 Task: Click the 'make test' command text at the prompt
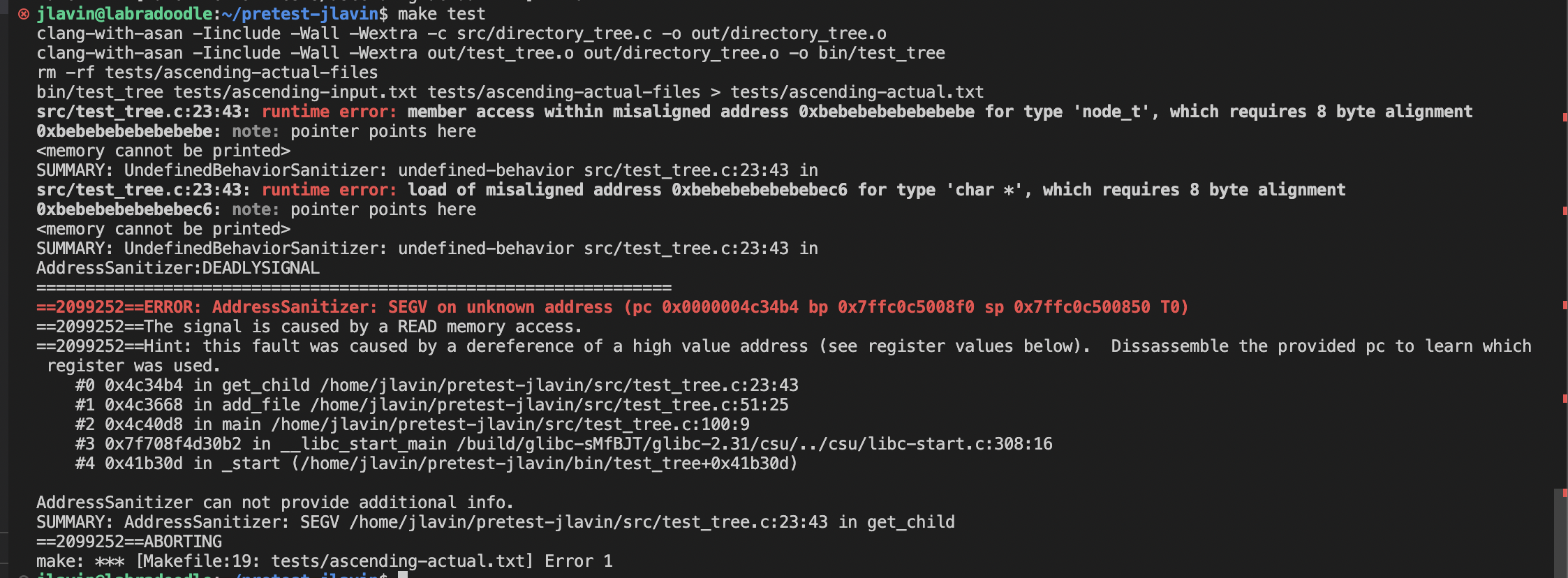441,14
